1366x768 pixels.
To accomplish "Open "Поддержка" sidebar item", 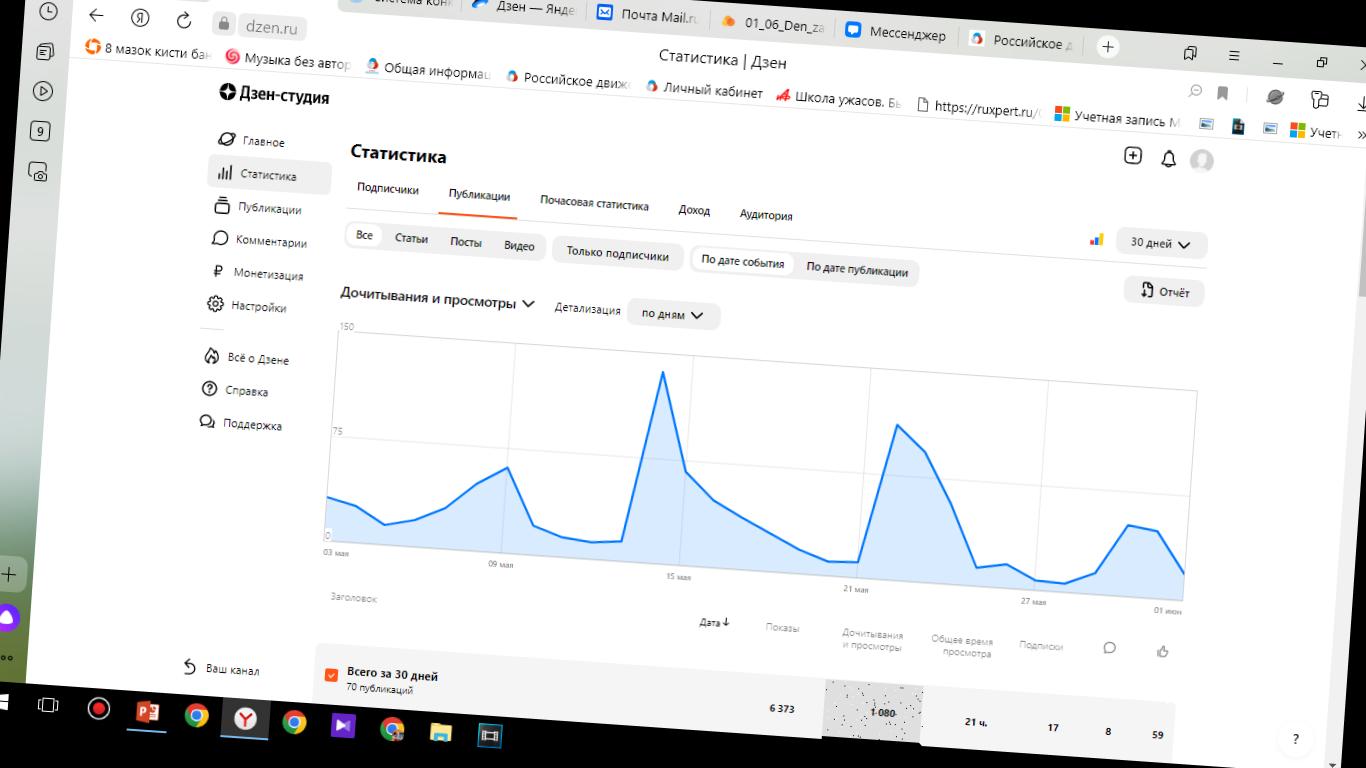I will point(241,423).
